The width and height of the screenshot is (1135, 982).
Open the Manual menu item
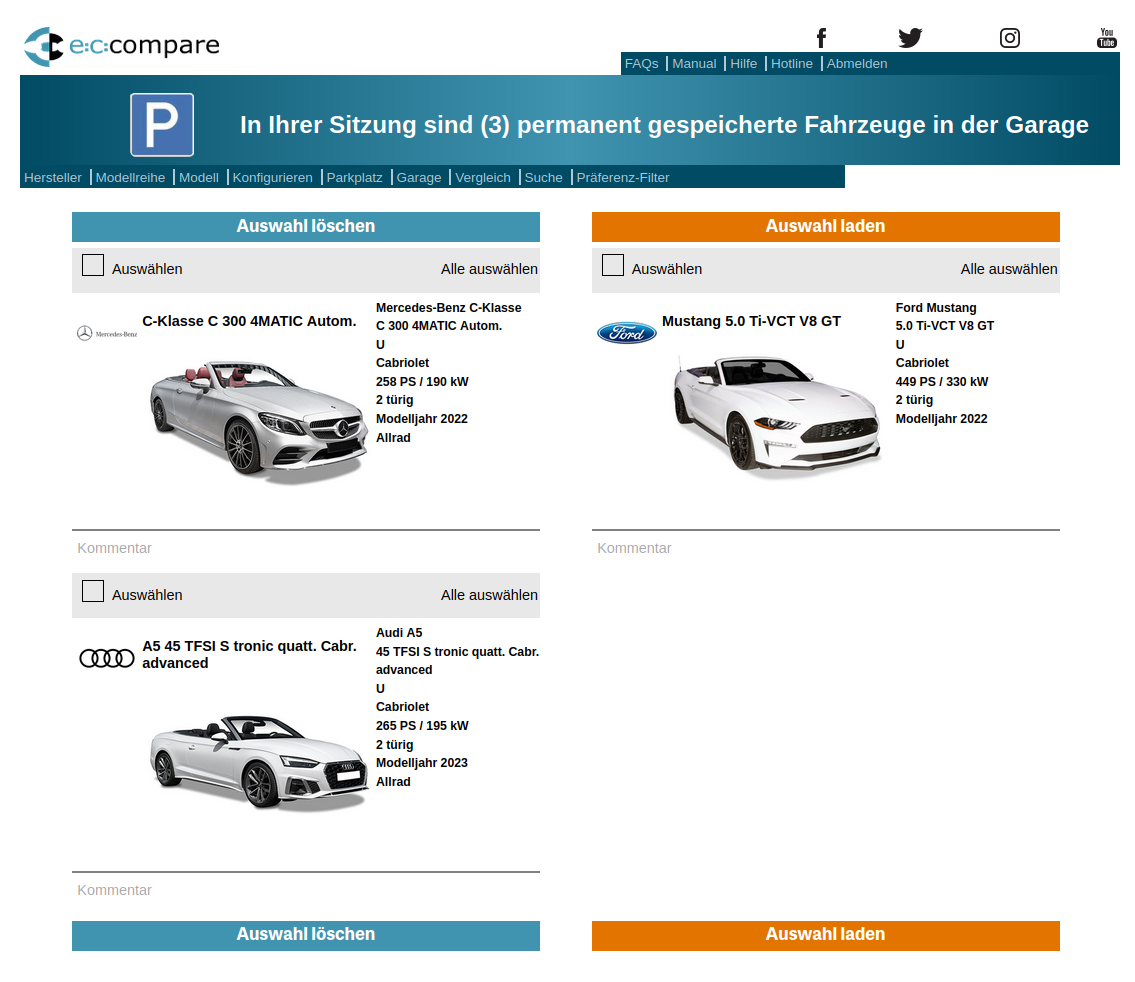point(694,64)
